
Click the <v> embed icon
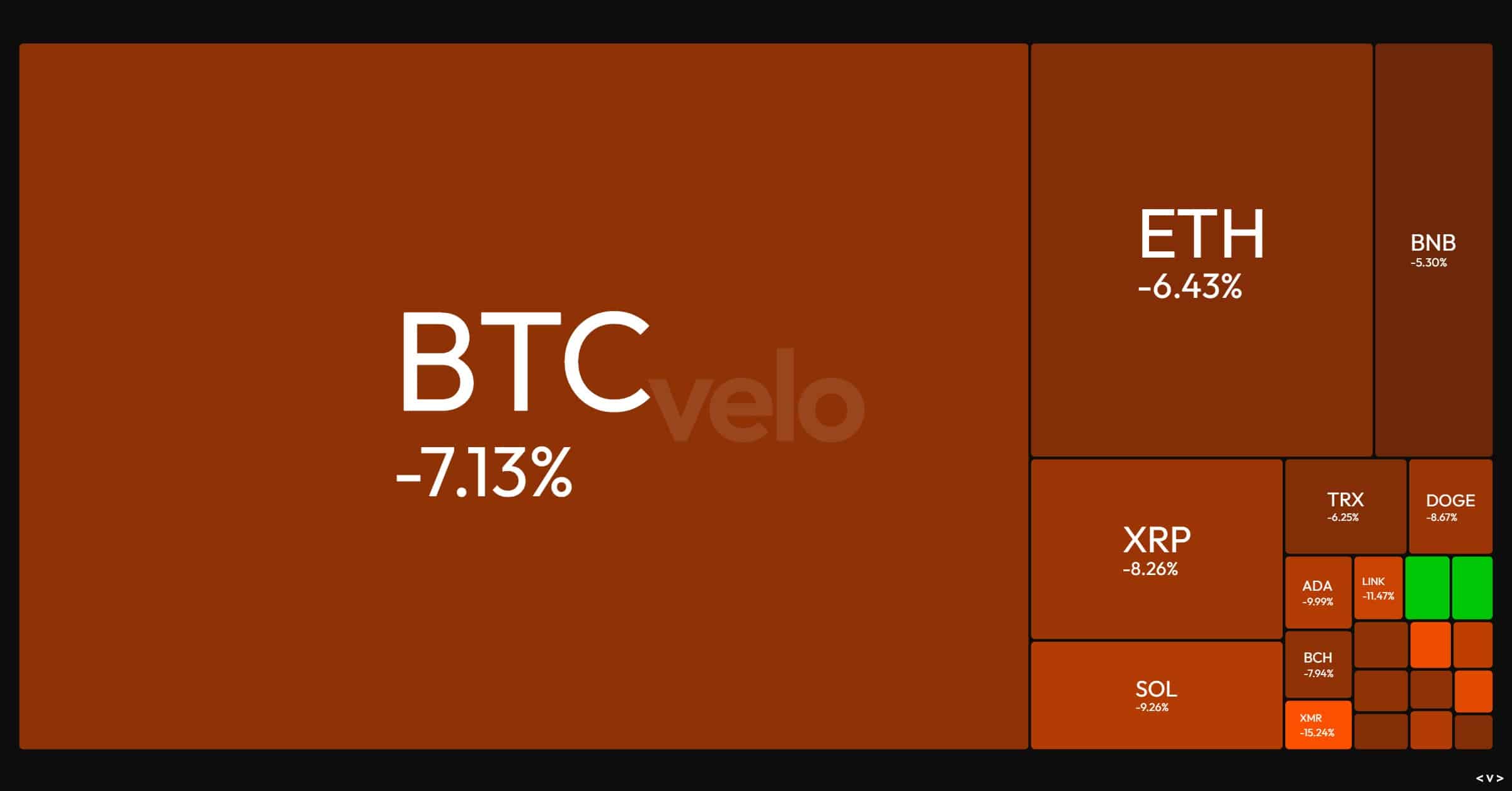[x=1489, y=778]
